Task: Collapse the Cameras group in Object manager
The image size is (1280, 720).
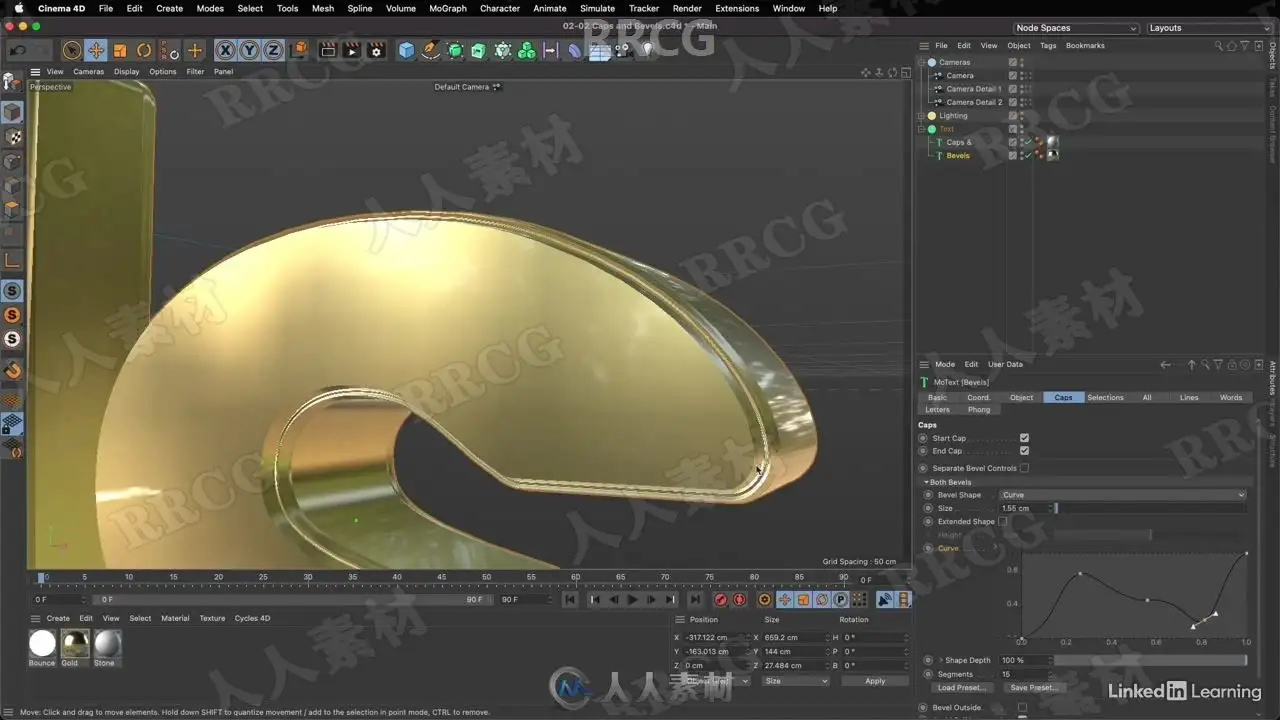Action: (922, 62)
